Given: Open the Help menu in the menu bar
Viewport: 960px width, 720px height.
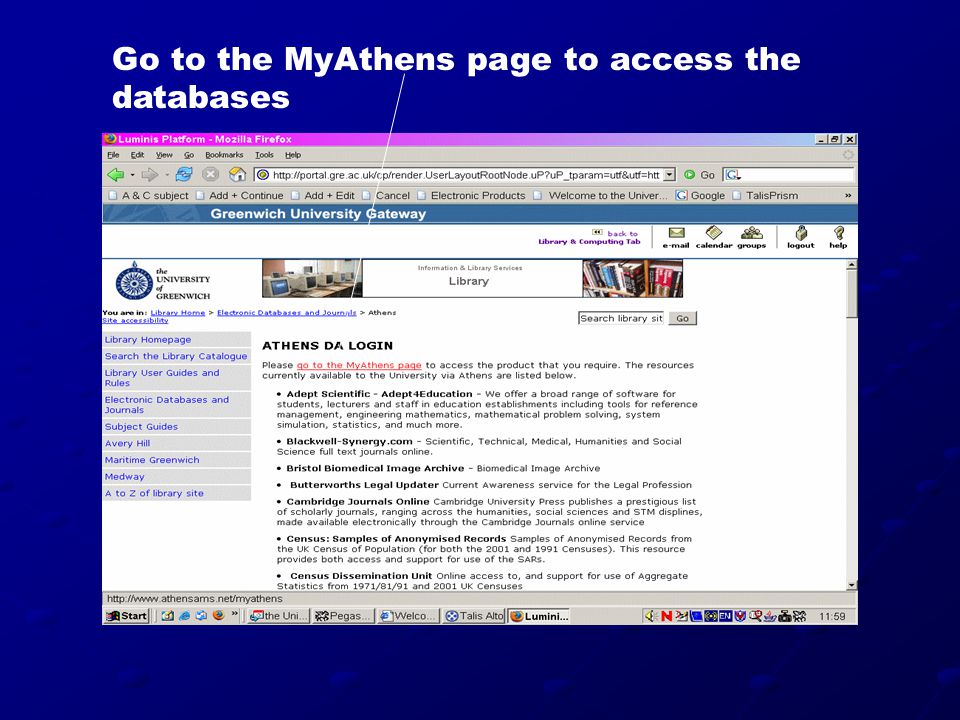Looking at the screenshot, I should point(293,155).
